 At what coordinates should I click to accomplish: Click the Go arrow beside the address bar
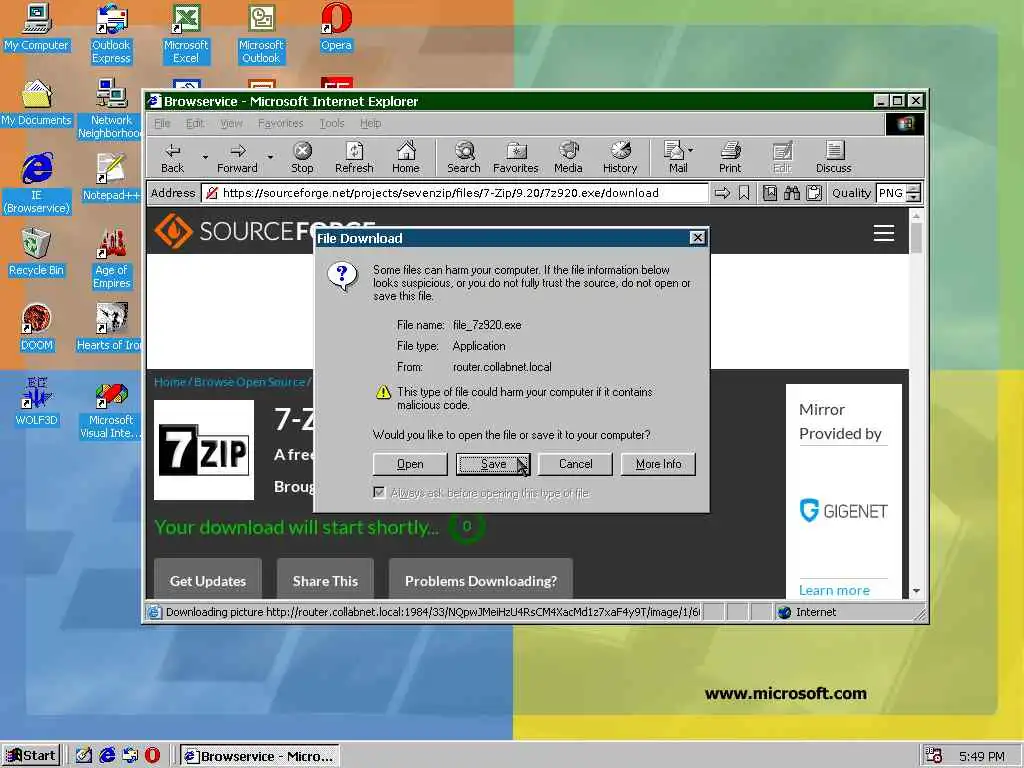pos(722,193)
